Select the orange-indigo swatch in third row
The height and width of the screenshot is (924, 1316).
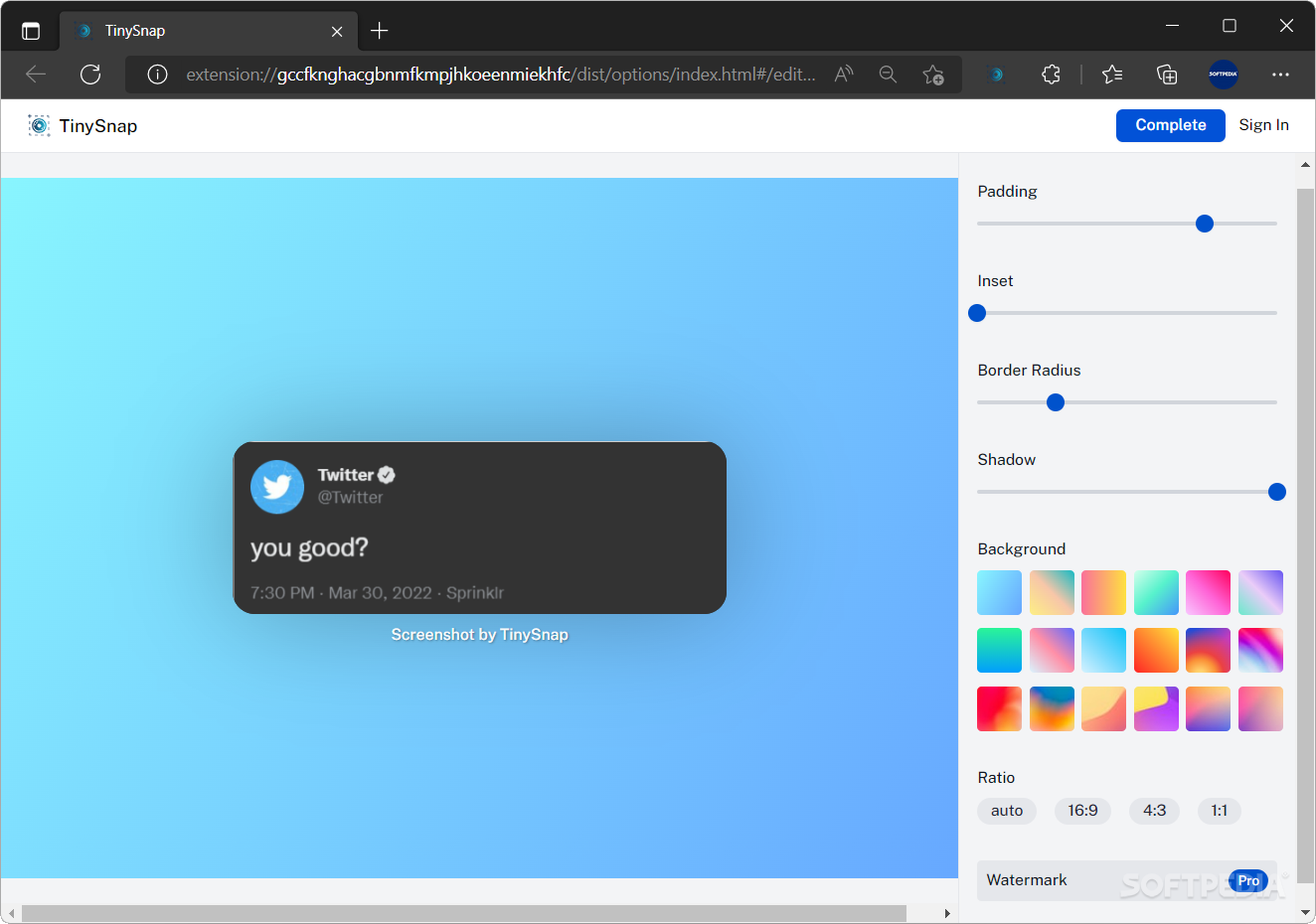point(1208,708)
